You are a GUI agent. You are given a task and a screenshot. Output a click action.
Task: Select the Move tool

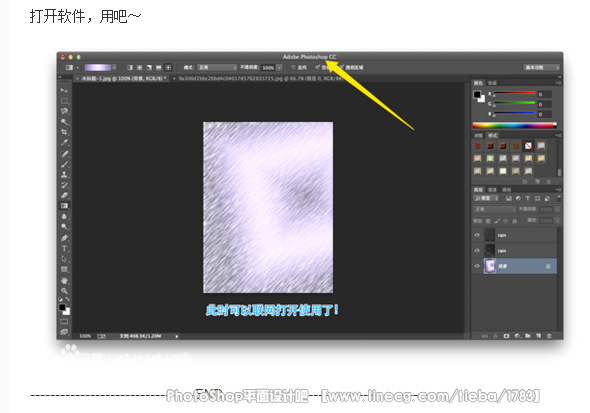point(64,91)
